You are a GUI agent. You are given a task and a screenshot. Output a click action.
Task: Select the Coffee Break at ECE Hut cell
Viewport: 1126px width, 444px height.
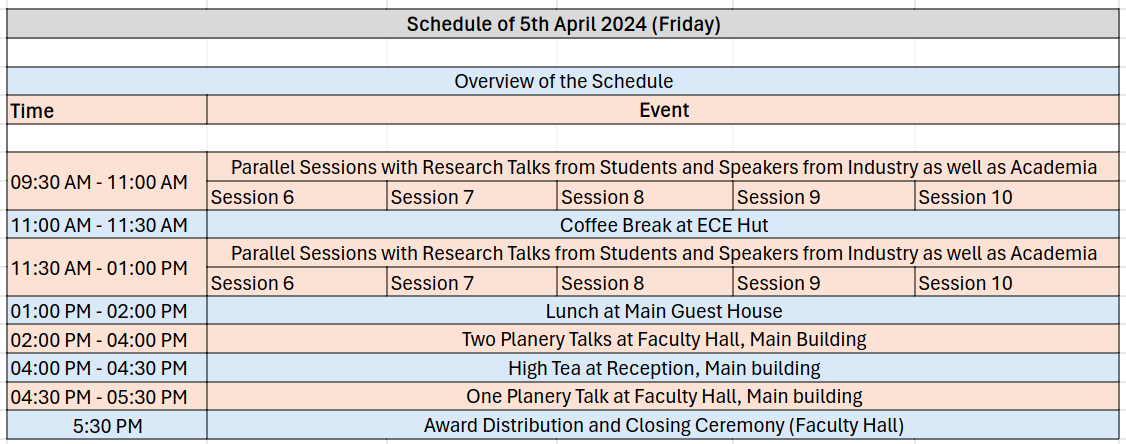click(x=663, y=225)
